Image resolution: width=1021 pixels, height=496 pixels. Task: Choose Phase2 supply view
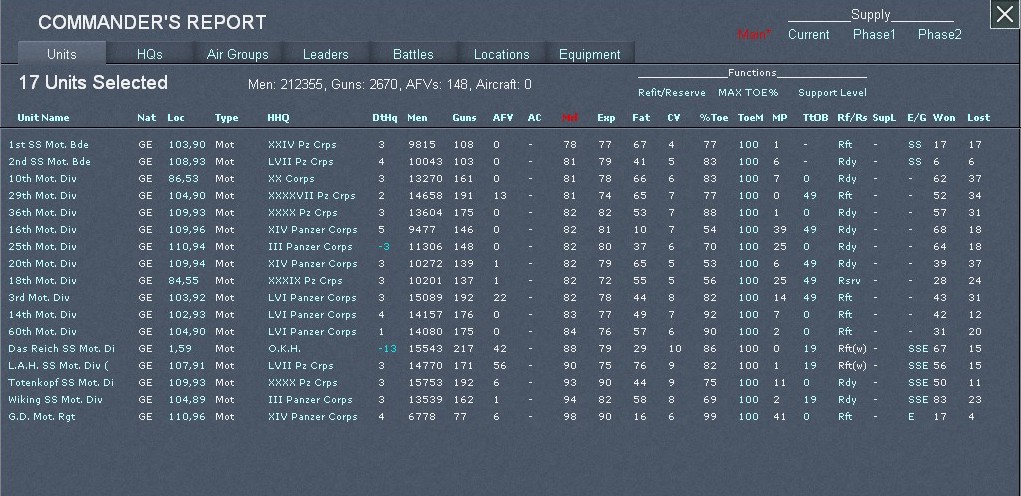point(939,35)
